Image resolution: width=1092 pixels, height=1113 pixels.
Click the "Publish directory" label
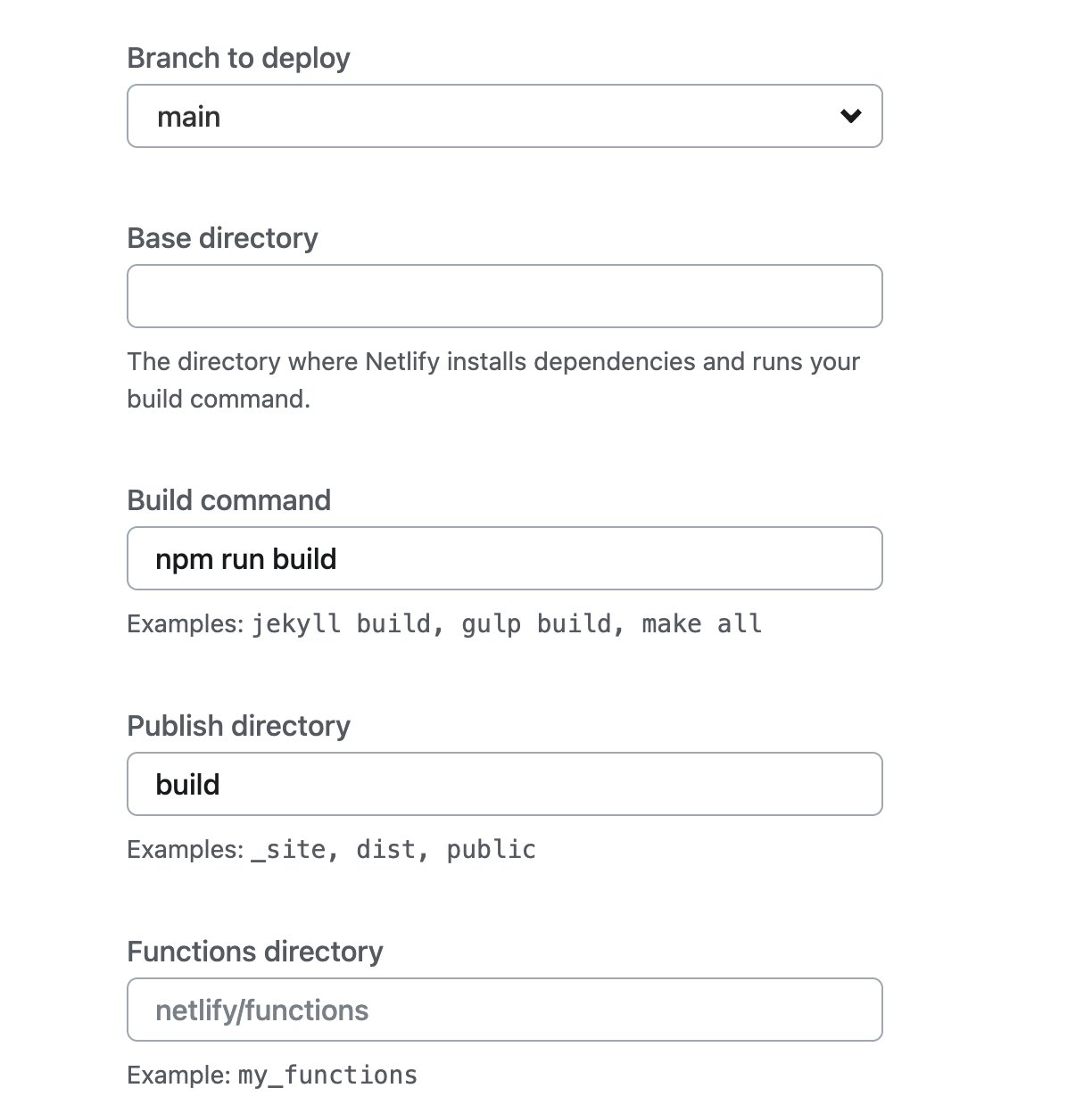[238, 726]
